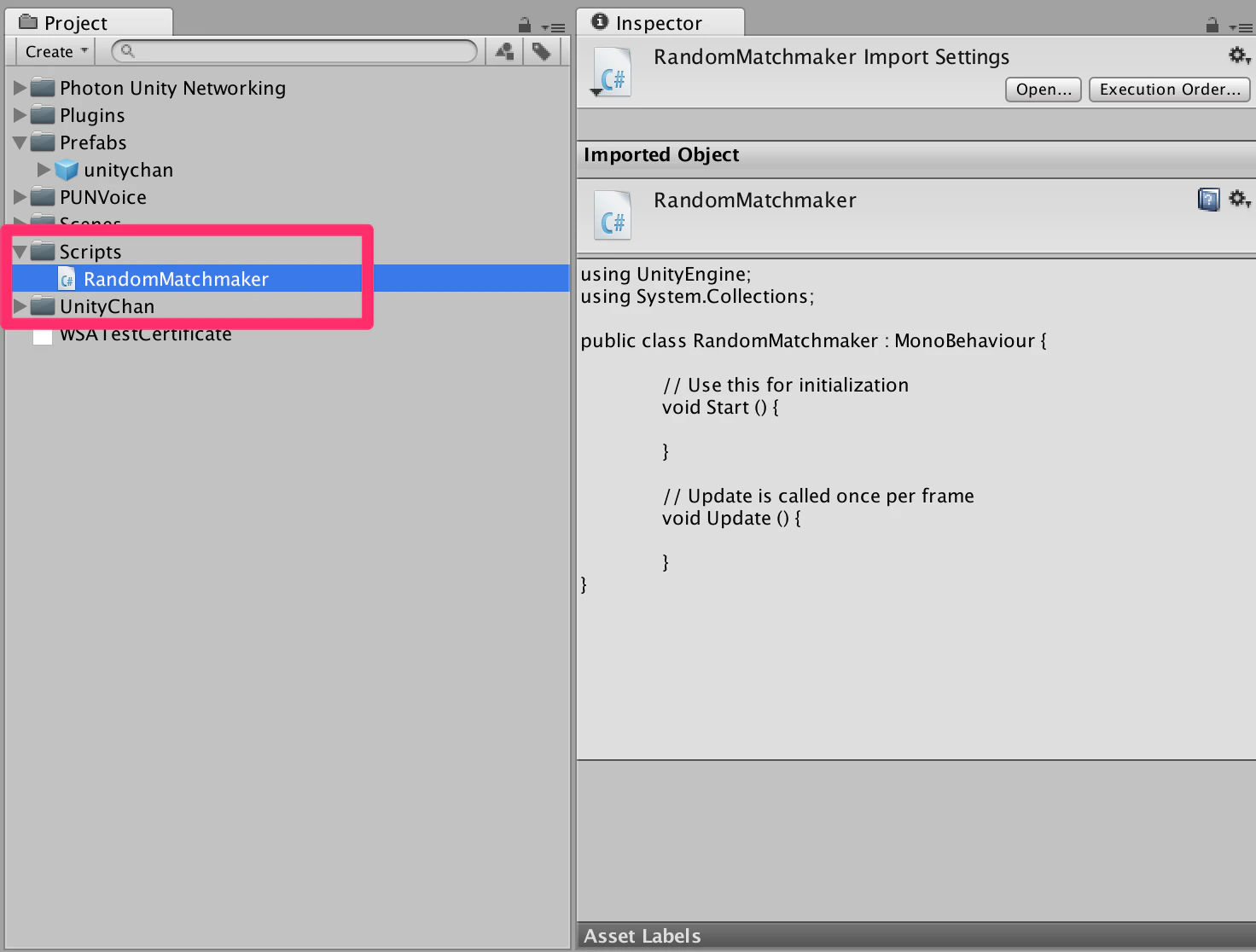
Task: Expand the PUNVoice folder arrow
Action: tap(20, 197)
